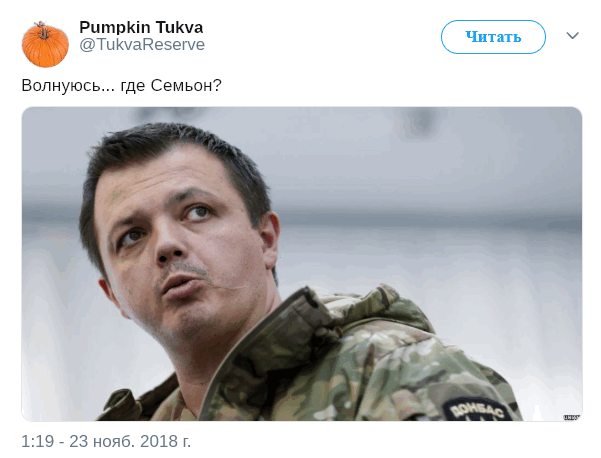Open the tweet timestamp 1:19 - 23 нояб. 2018
The height and width of the screenshot is (458, 601).
tap(106, 441)
